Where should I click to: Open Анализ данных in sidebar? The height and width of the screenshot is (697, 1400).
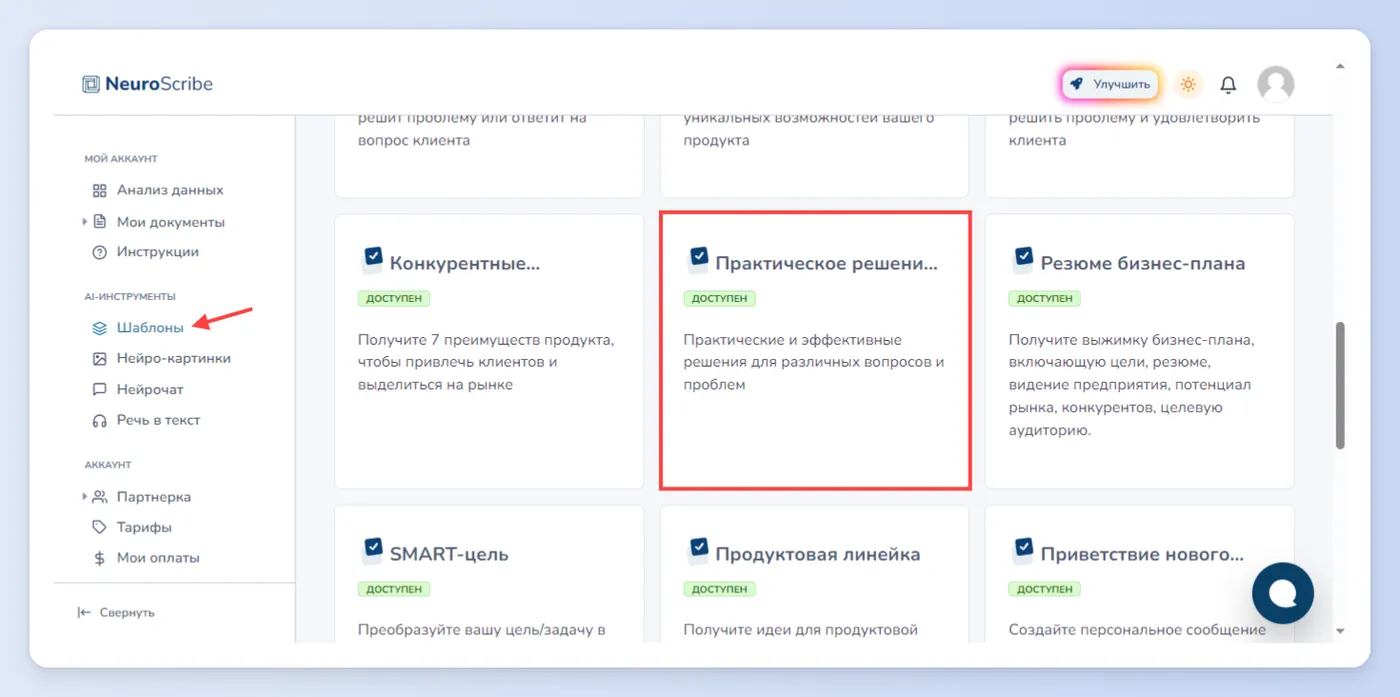170,190
